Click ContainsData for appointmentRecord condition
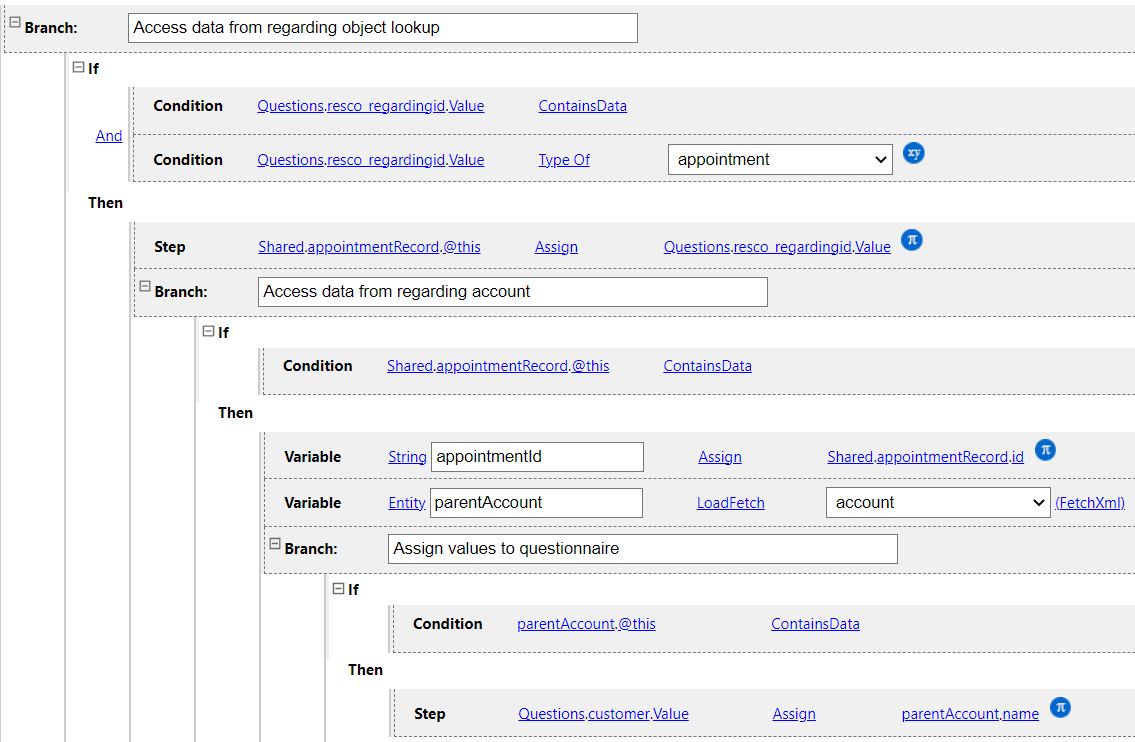The height and width of the screenshot is (742, 1135). pos(707,366)
